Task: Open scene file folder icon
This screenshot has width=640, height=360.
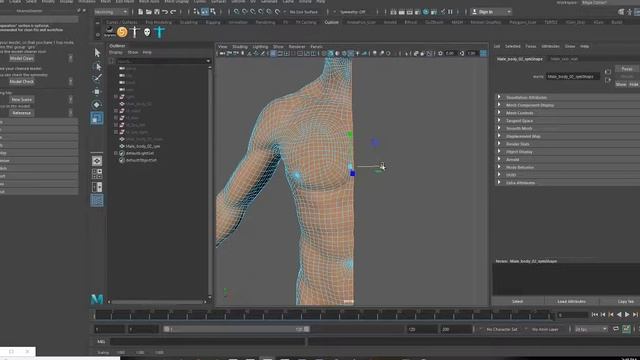Action: [x=149, y=12]
